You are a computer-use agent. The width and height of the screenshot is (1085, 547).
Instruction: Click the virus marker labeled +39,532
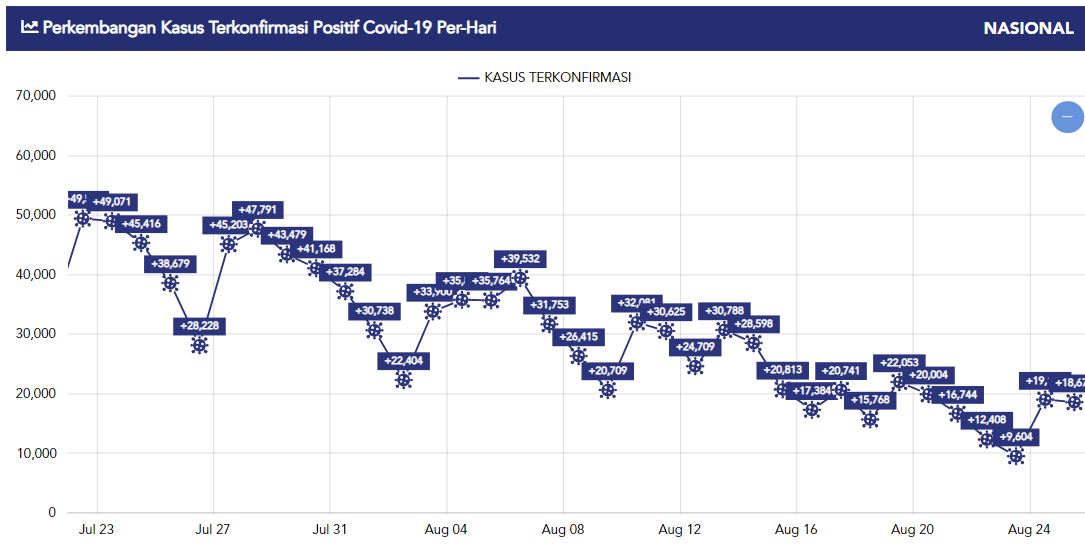tap(520, 278)
